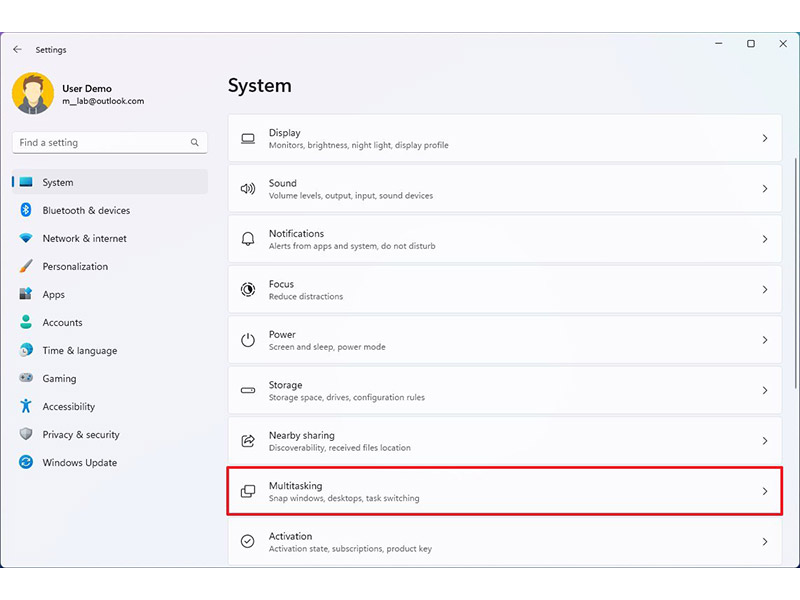This screenshot has height=600, width=800.
Task: Switch to Personalization section
Action: click(75, 267)
